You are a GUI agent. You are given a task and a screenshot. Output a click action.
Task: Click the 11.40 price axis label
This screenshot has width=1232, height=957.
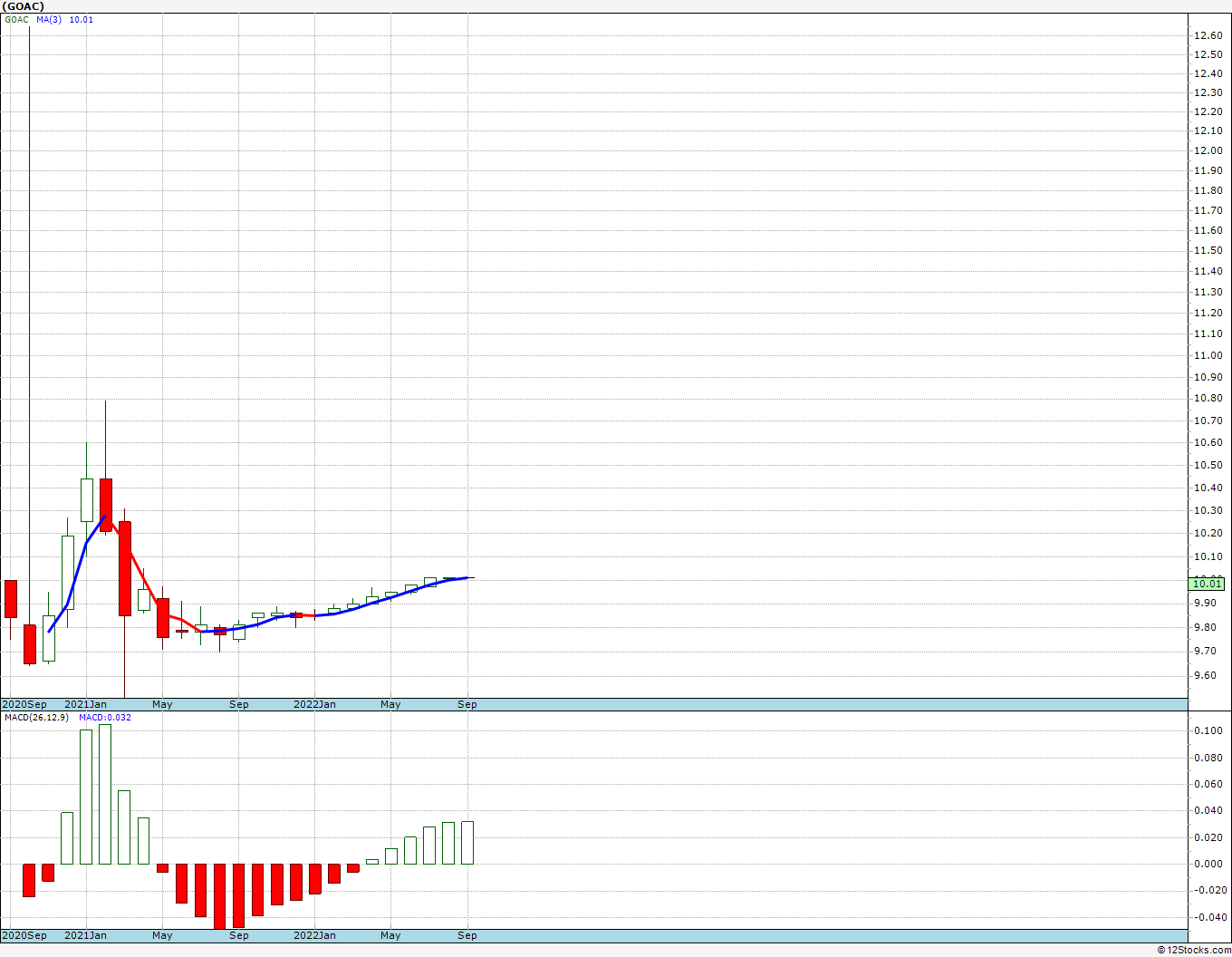pyautogui.click(x=1208, y=271)
